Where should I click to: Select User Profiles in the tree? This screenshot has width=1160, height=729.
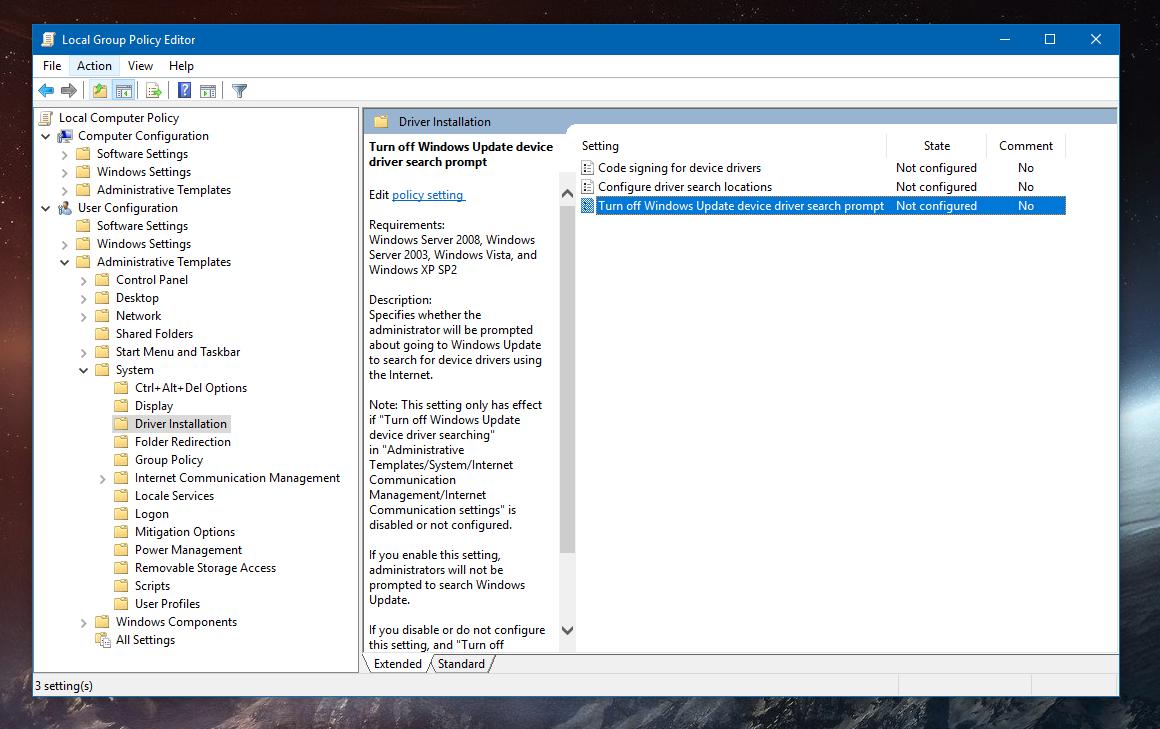[x=167, y=604]
